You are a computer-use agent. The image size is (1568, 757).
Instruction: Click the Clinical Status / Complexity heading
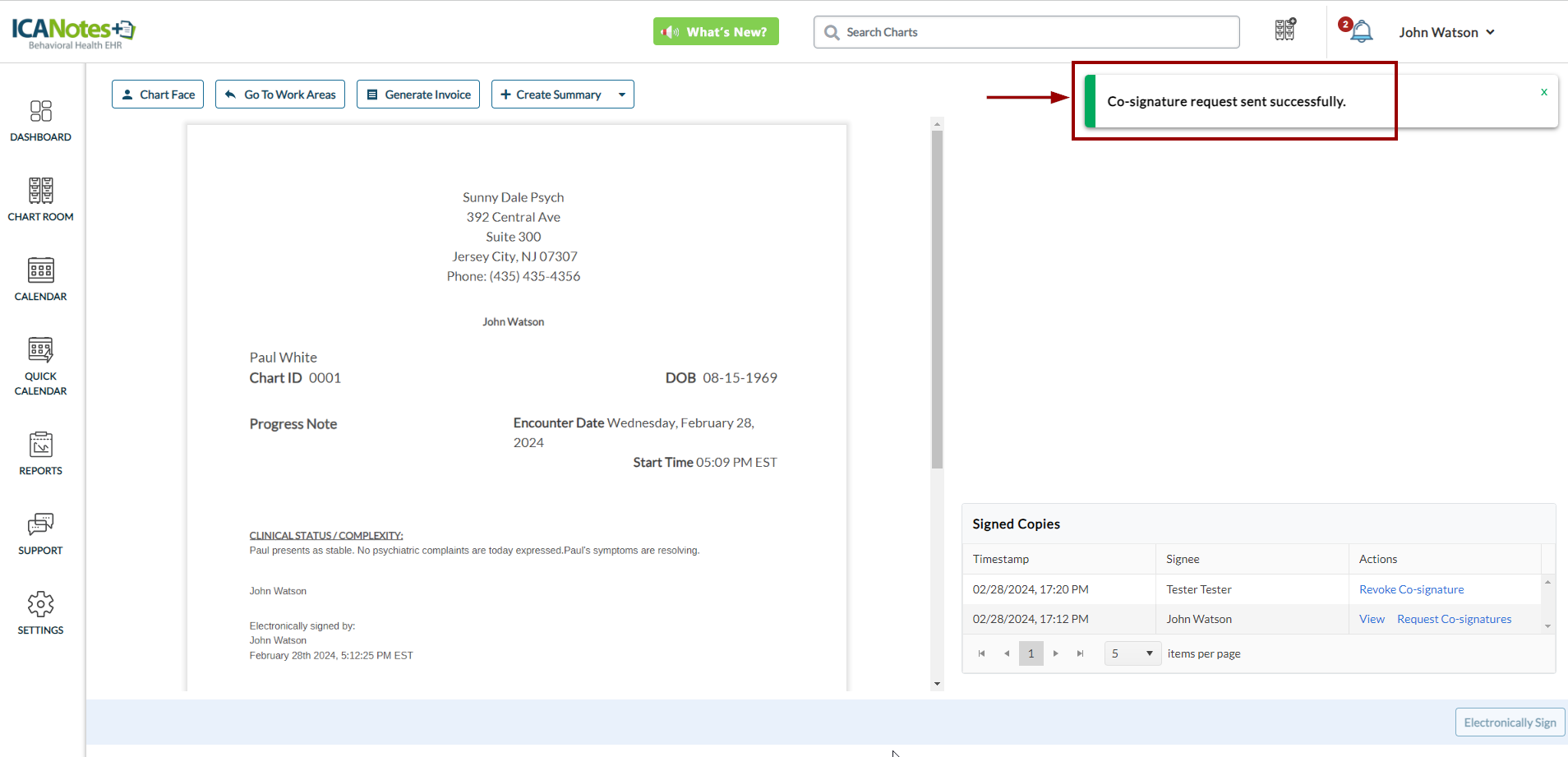(326, 535)
